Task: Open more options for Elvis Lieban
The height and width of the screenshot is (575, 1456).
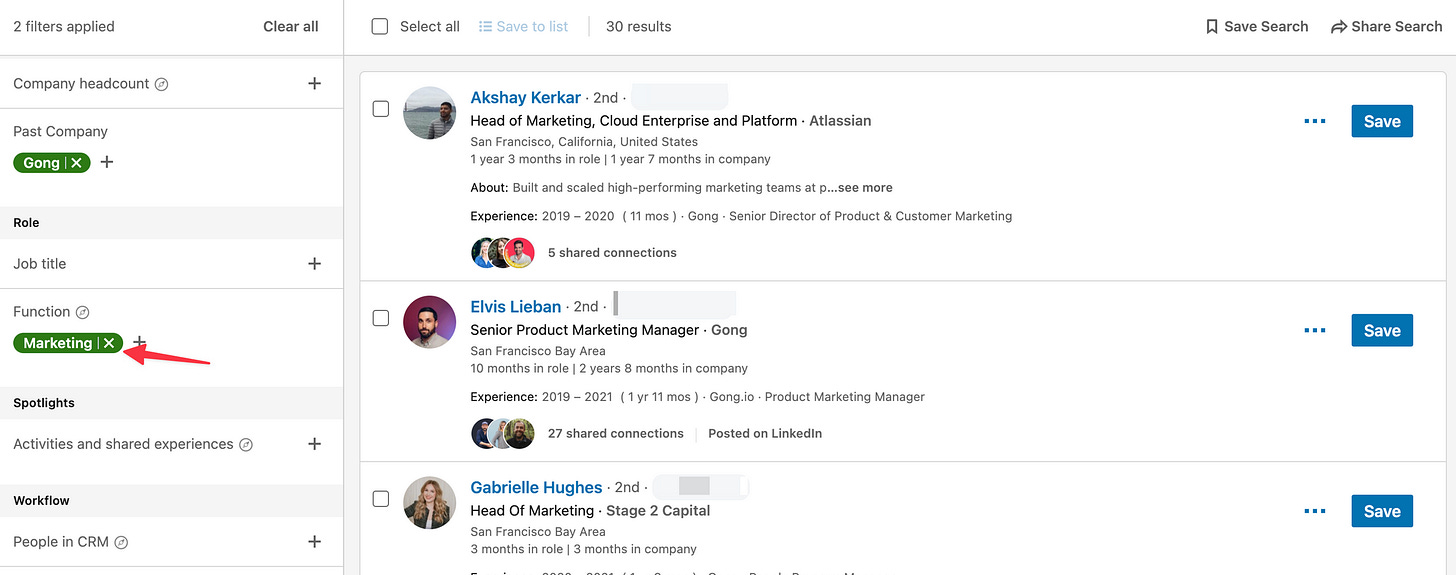Action: point(1315,330)
